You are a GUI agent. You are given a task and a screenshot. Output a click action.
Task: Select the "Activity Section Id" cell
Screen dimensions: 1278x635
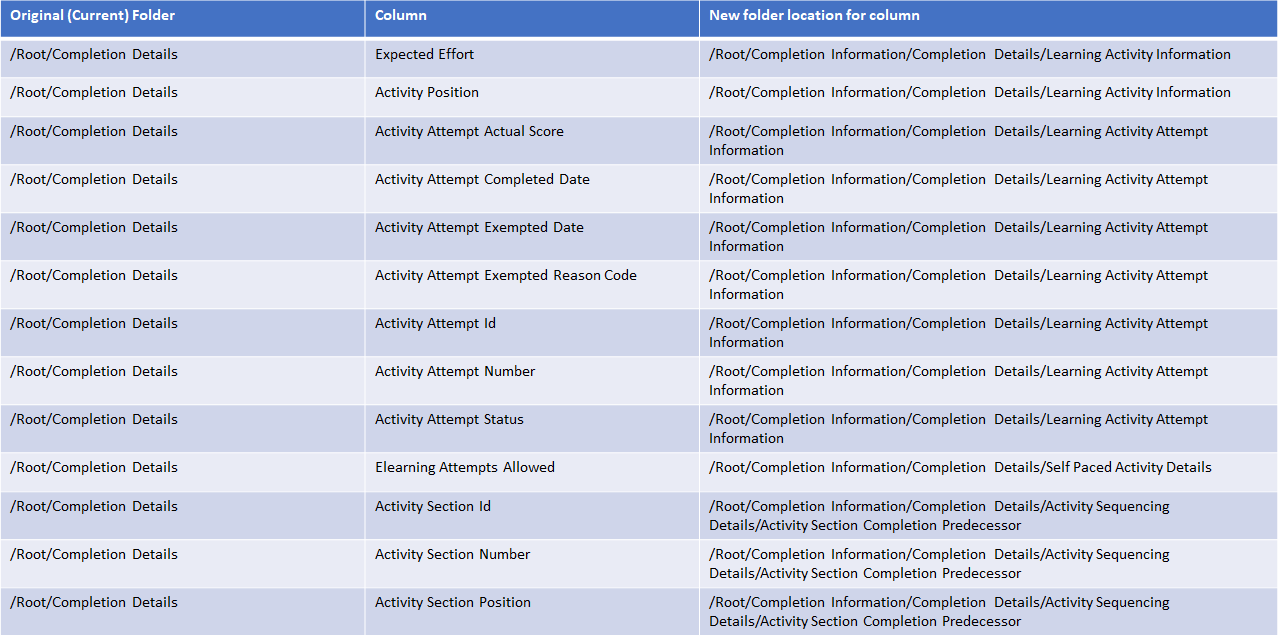pyautogui.click(x=433, y=507)
